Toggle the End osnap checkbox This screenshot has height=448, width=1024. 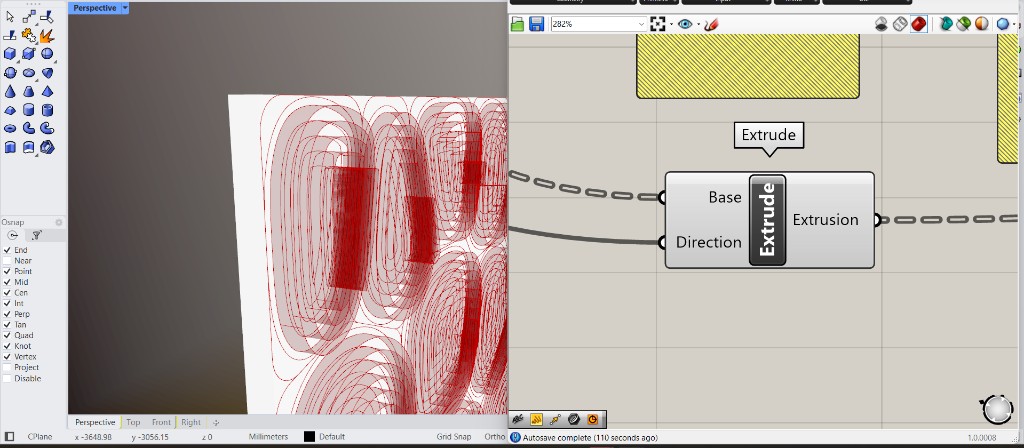click(7, 250)
